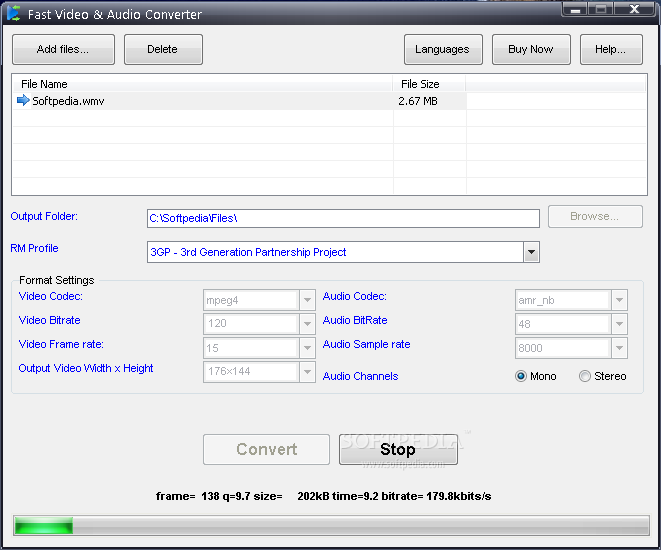This screenshot has width=661, height=550.
Task: Stop the running conversion
Action: pyautogui.click(x=398, y=449)
